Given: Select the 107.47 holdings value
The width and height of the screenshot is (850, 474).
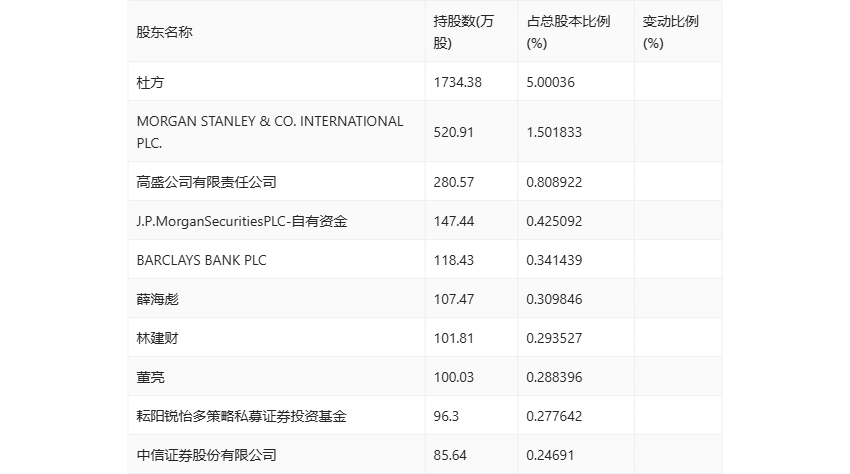Looking at the screenshot, I should (454, 299).
